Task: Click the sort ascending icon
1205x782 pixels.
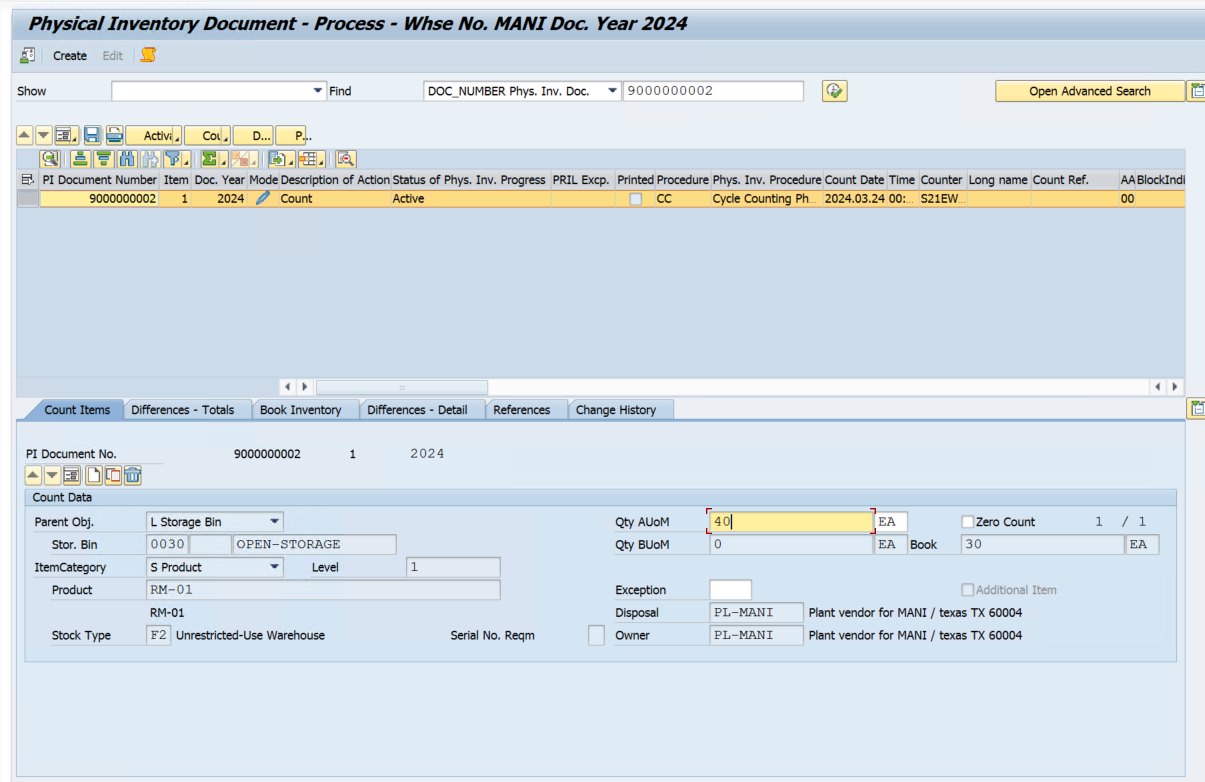Action: [x=80, y=159]
